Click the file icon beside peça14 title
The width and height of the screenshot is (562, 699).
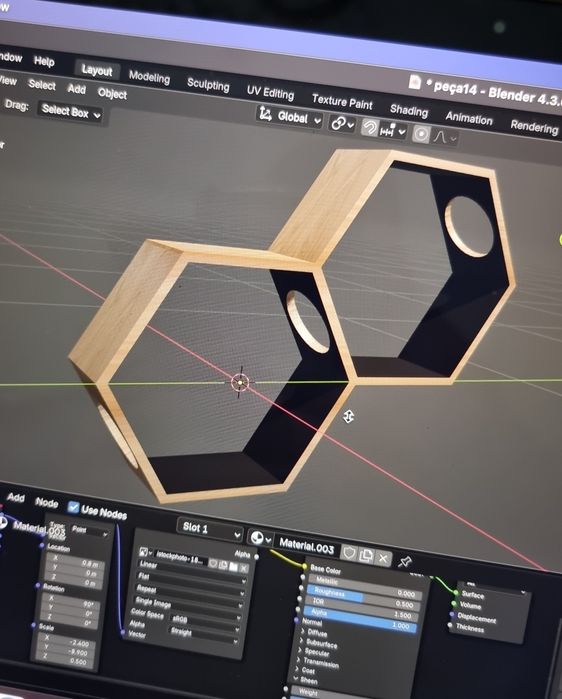point(414,82)
